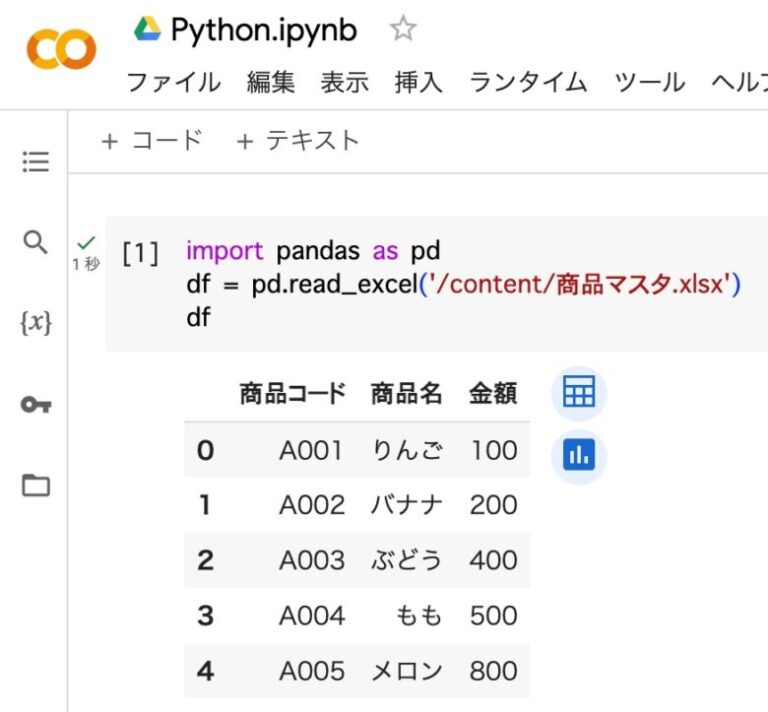
Task: Open the ファイル menu
Action: (173, 82)
